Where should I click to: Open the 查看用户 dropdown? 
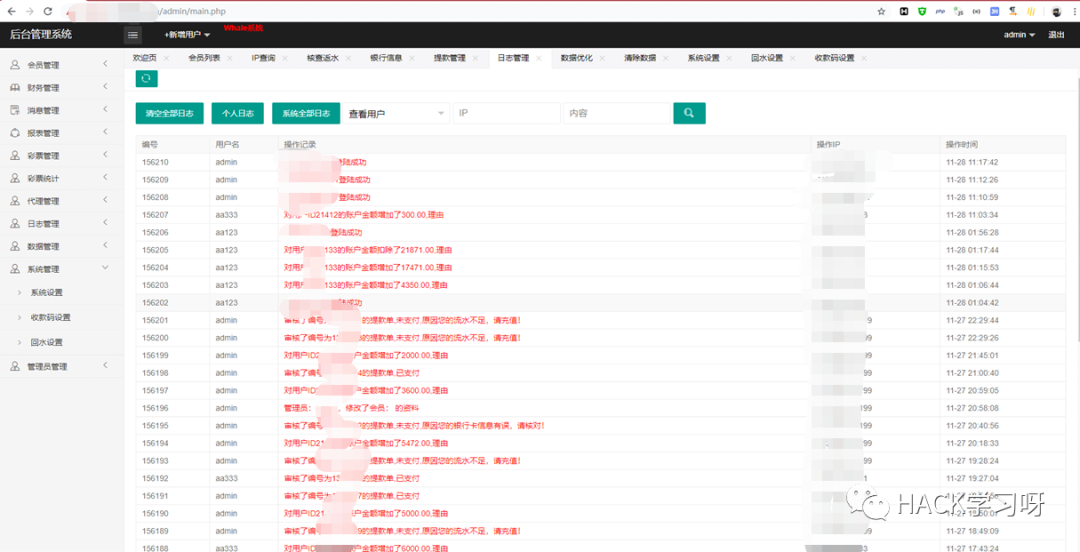(x=395, y=113)
